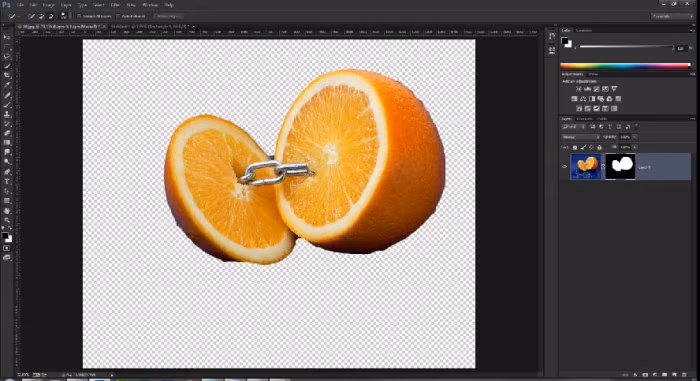Select the Eraser tool
The width and height of the screenshot is (700, 381).
click(7, 133)
